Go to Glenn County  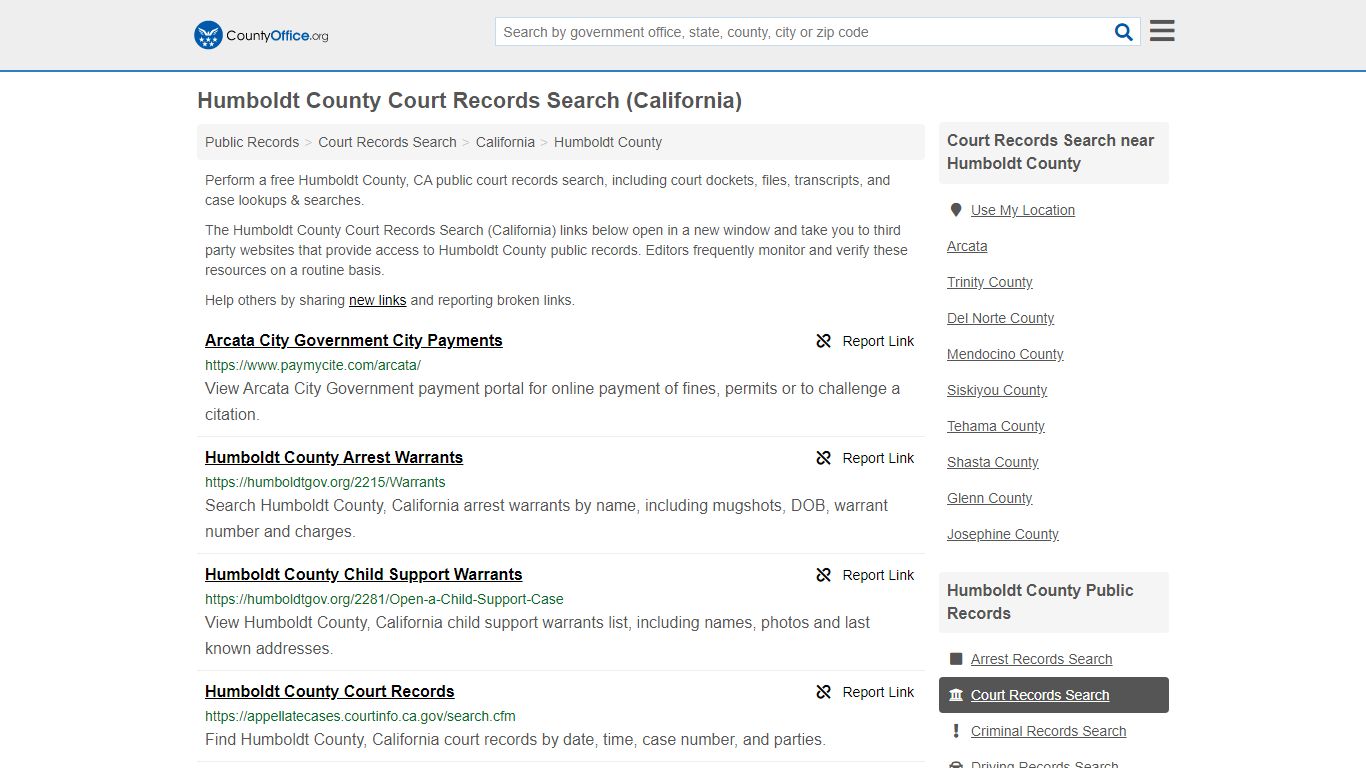pyautogui.click(x=990, y=498)
